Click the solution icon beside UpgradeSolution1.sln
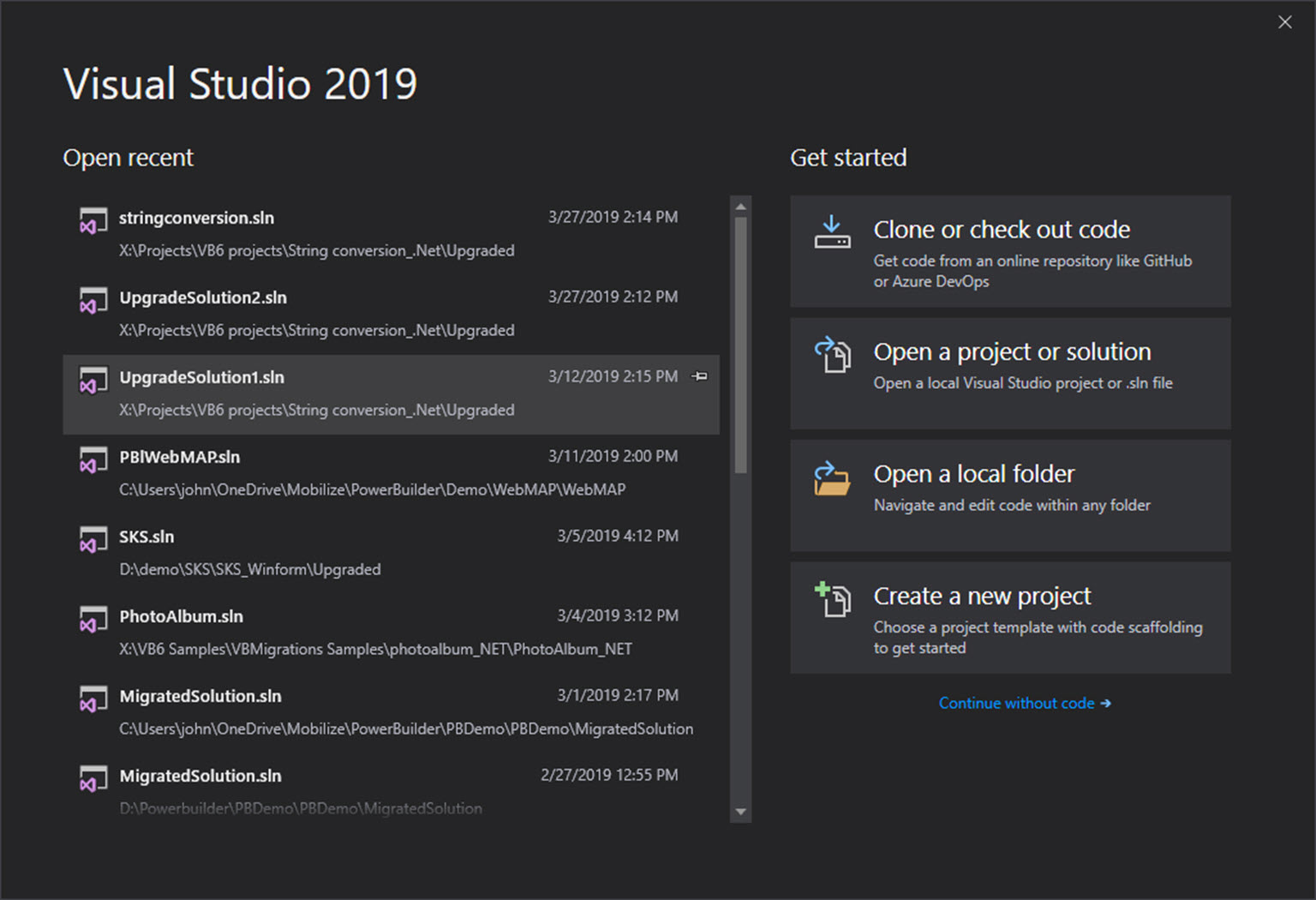Viewport: 1316px width, 900px height. pyautogui.click(x=93, y=380)
